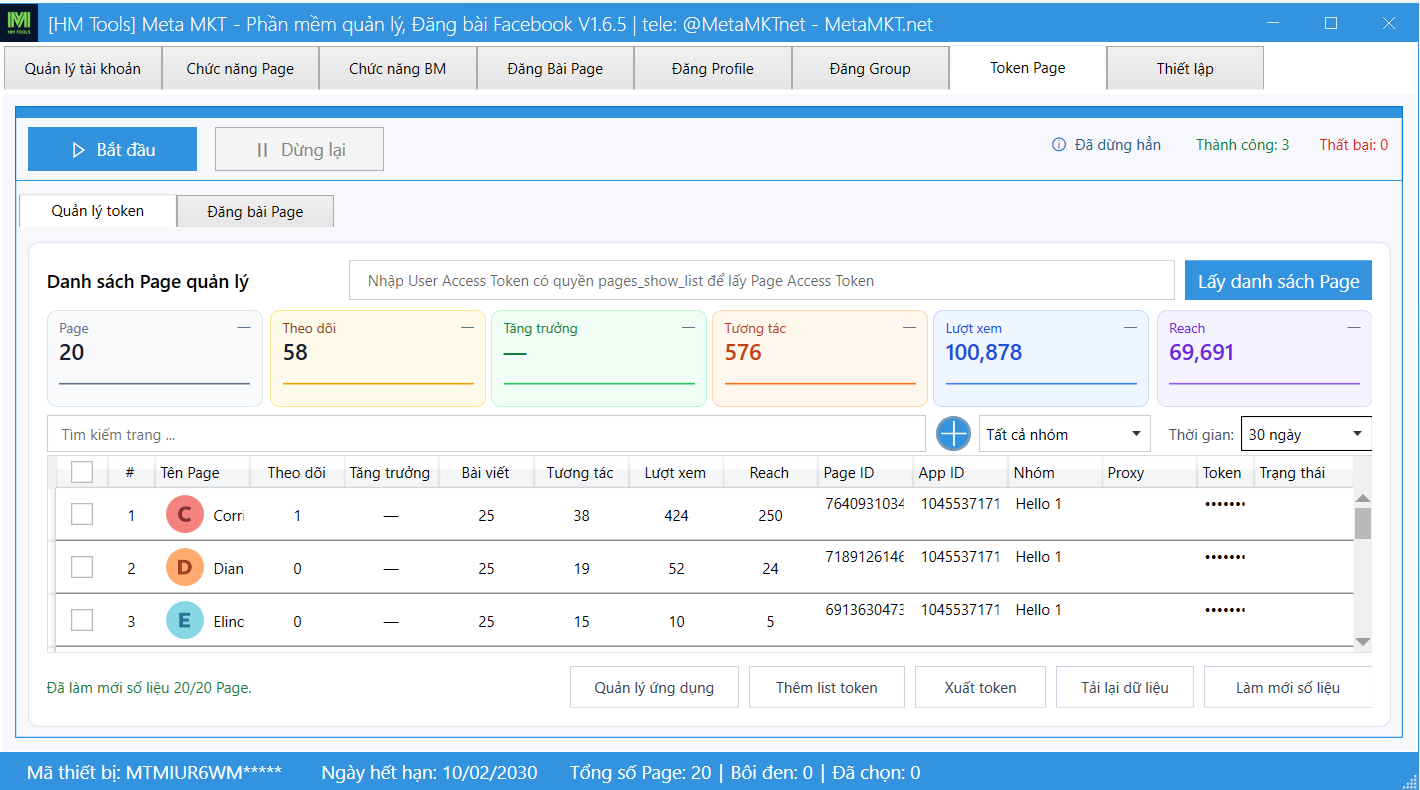
Task: Click the red C avatar for Corri page
Action: click(x=184, y=516)
